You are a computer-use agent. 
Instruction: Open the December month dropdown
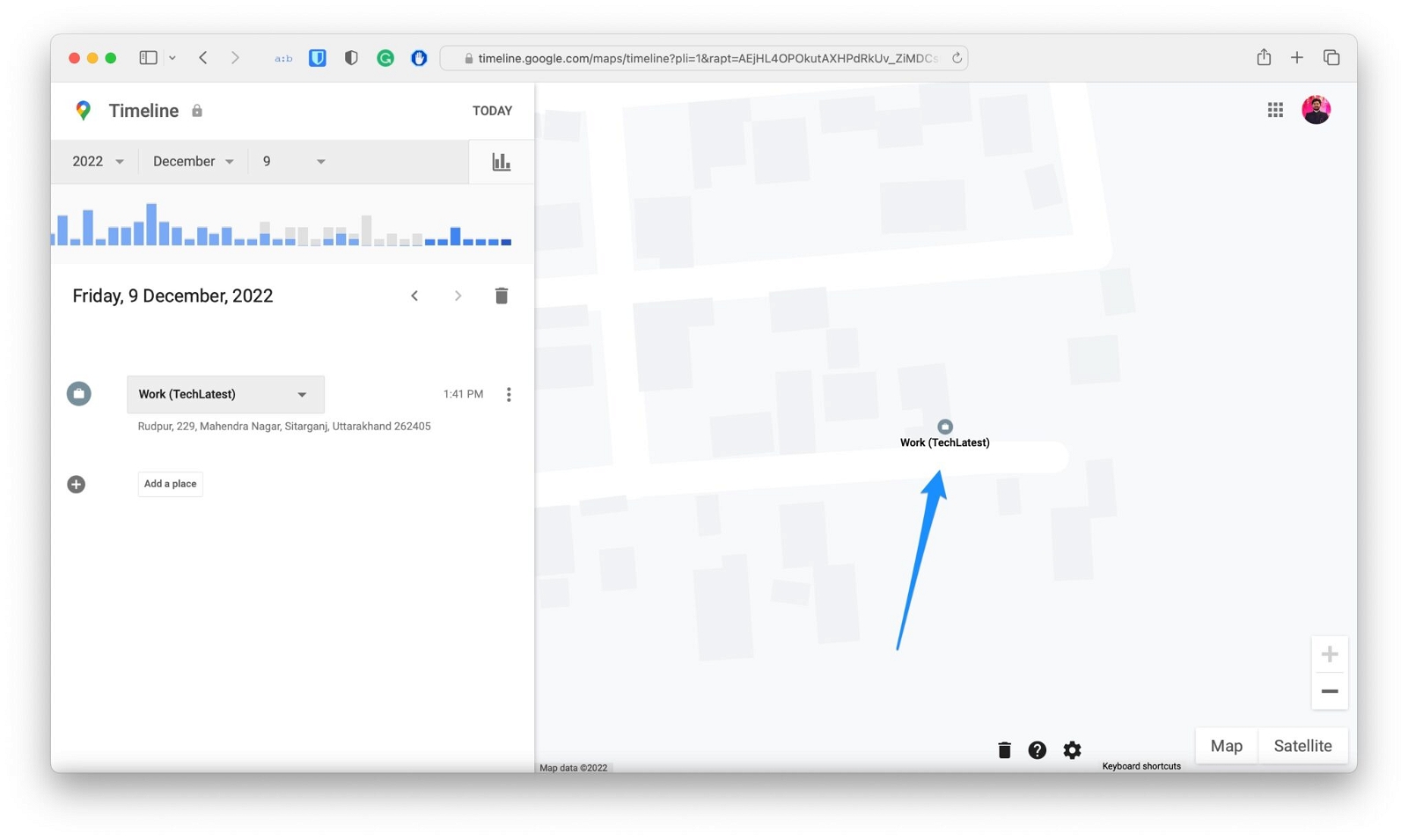pyautogui.click(x=194, y=161)
